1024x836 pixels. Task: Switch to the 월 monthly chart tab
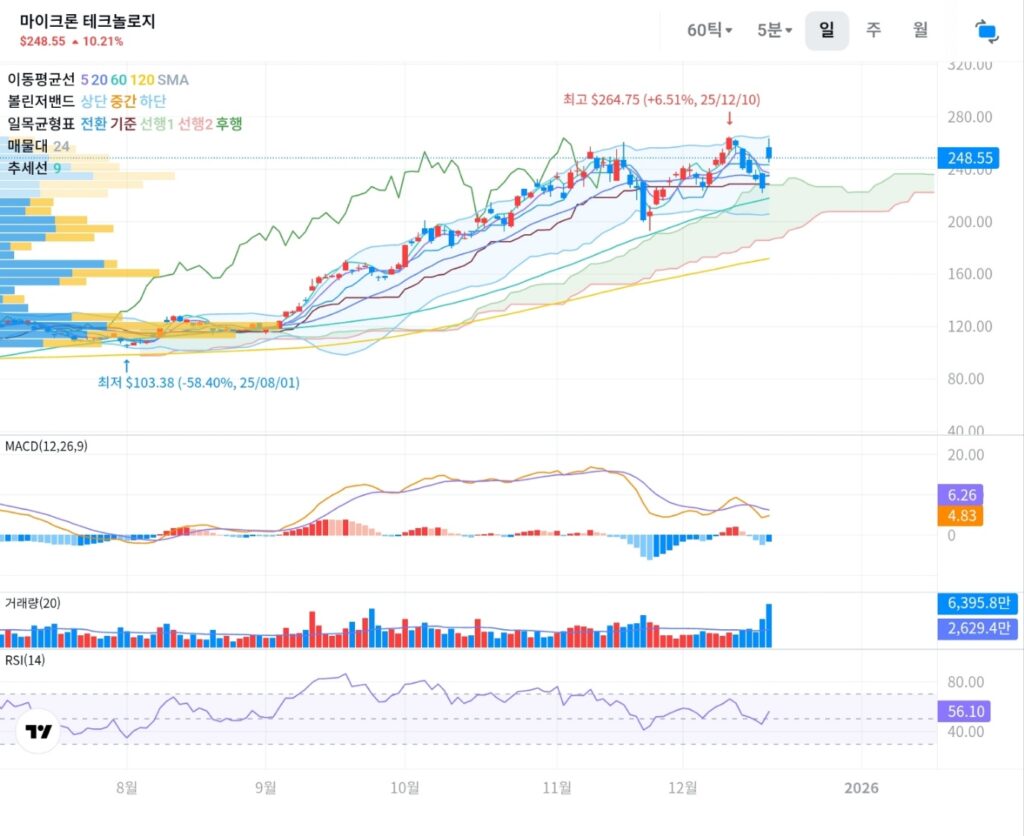[x=920, y=30]
